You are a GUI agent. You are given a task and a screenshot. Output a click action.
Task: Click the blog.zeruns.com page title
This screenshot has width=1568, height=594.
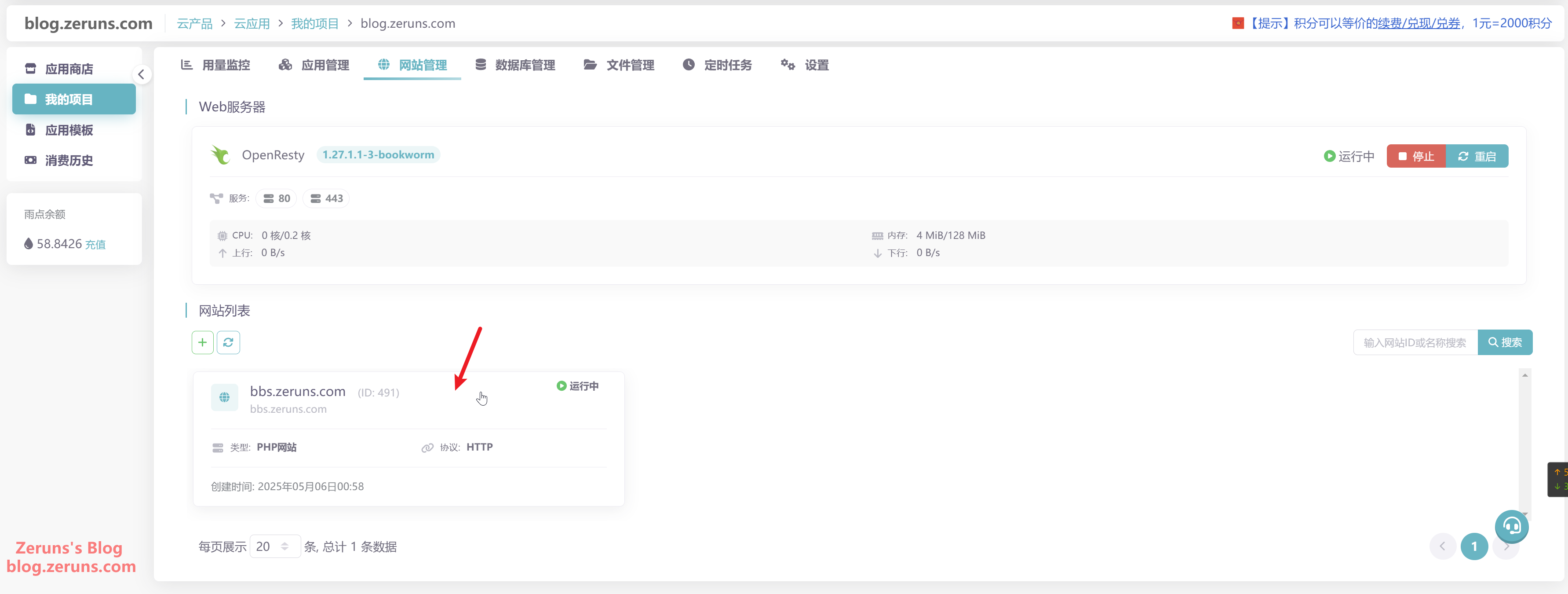[x=88, y=23]
